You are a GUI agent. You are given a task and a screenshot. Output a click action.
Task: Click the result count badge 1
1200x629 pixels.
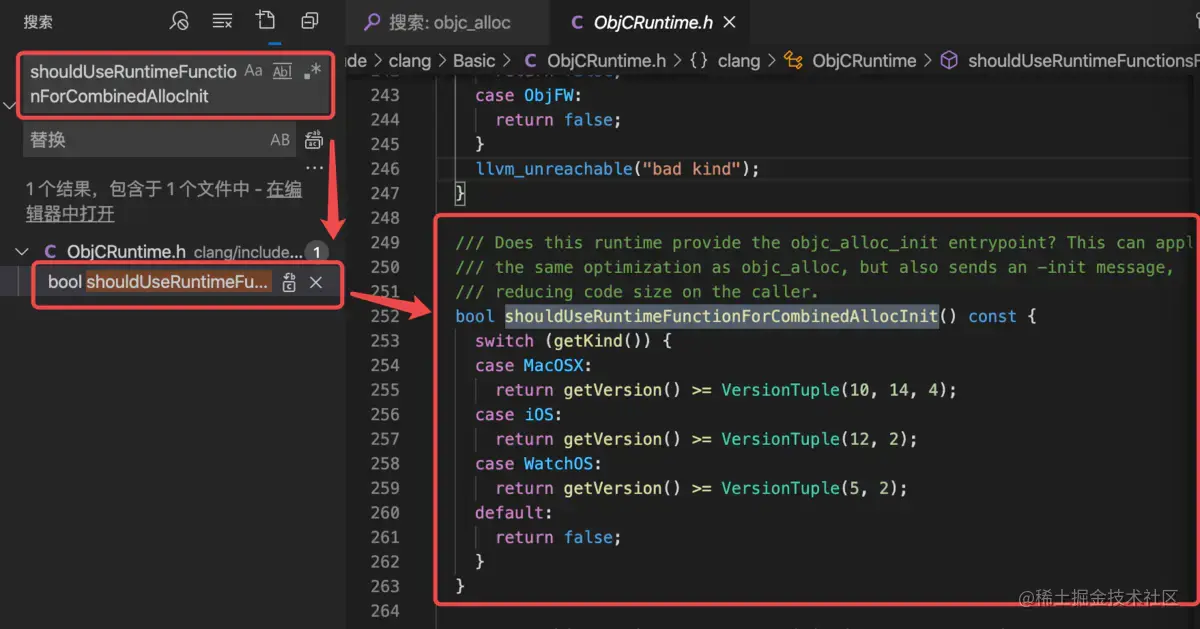316,252
